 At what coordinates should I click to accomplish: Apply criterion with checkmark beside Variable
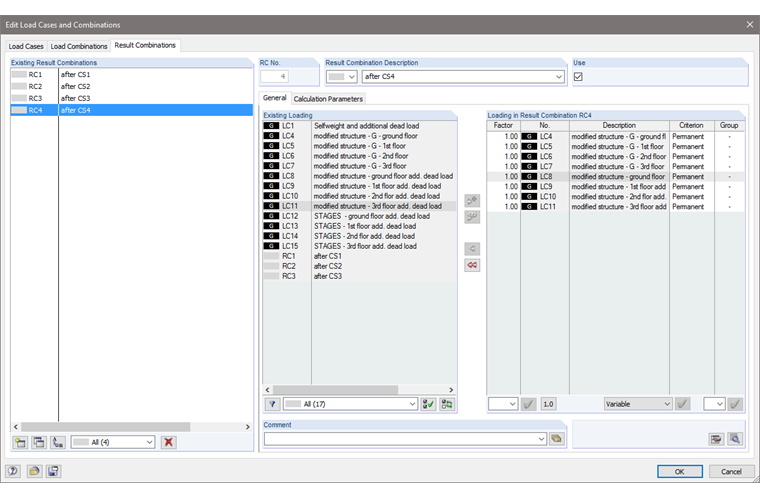click(683, 404)
